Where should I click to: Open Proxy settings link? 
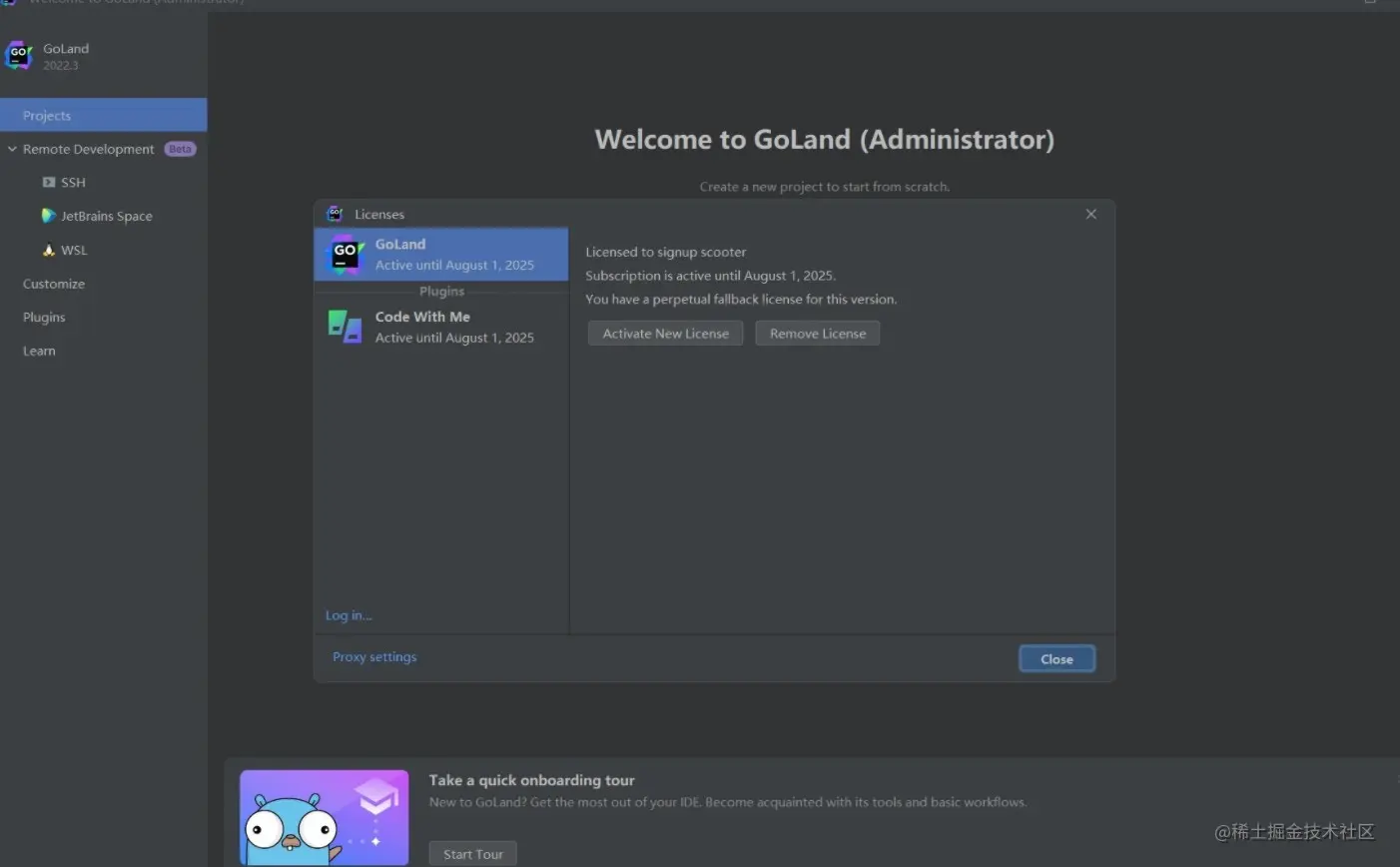[374, 657]
